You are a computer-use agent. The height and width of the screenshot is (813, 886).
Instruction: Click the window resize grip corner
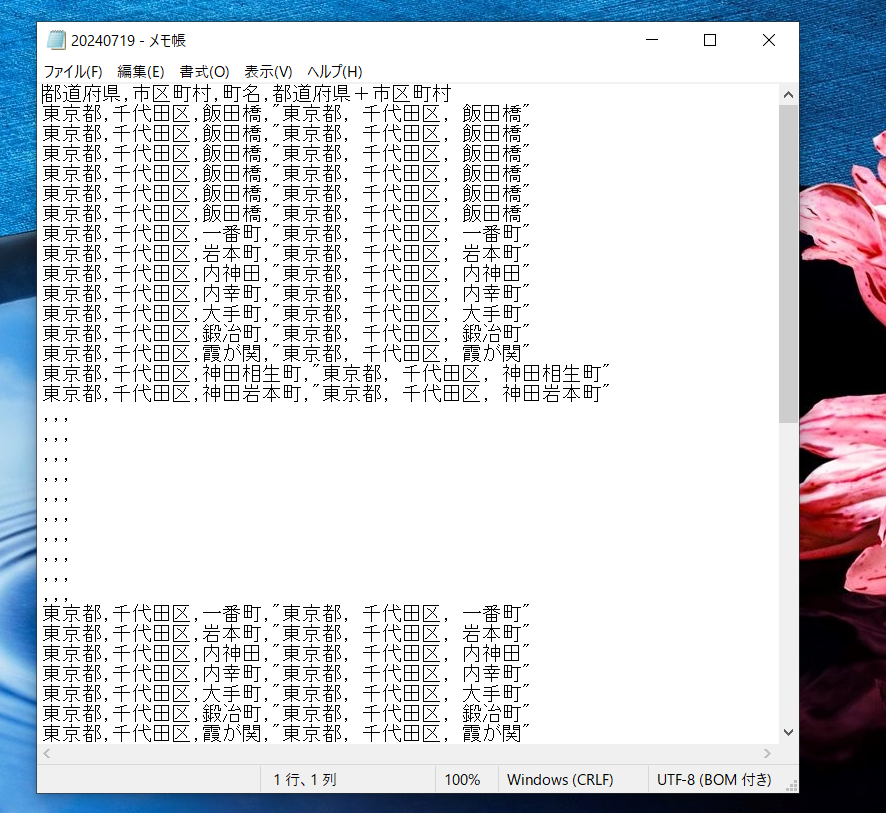coord(792,786)
